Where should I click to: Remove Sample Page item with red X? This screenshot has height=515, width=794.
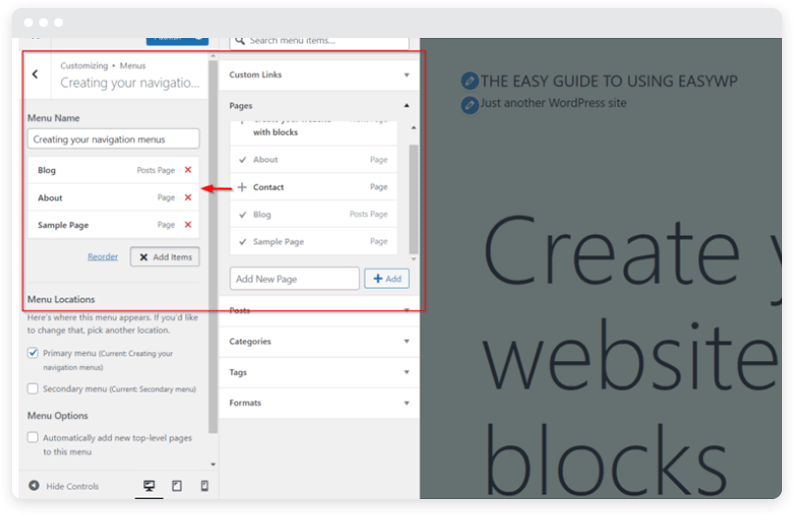point(188,224)
